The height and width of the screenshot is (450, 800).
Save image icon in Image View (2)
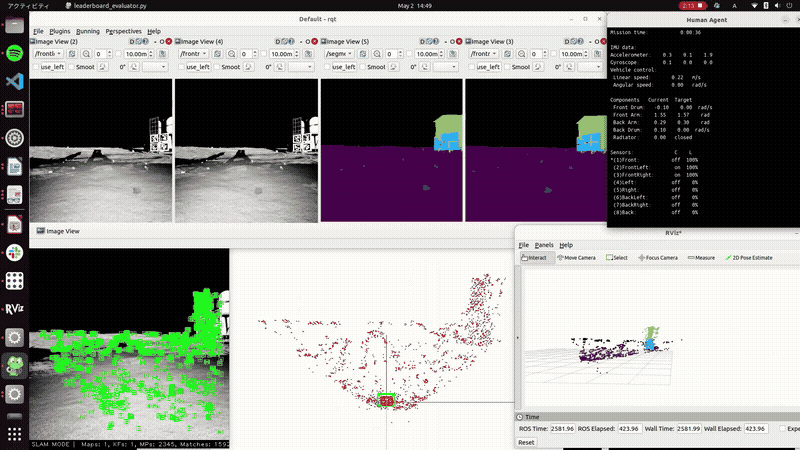pos(163,54)
